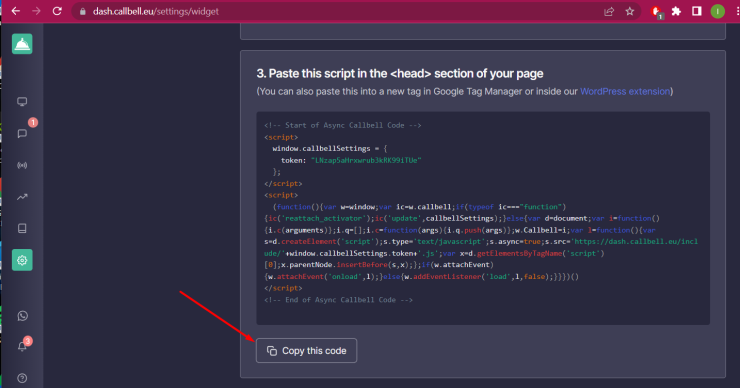The image size is (740, 388).
Task: Open the notifications bell icon
Action: [22, 346]
